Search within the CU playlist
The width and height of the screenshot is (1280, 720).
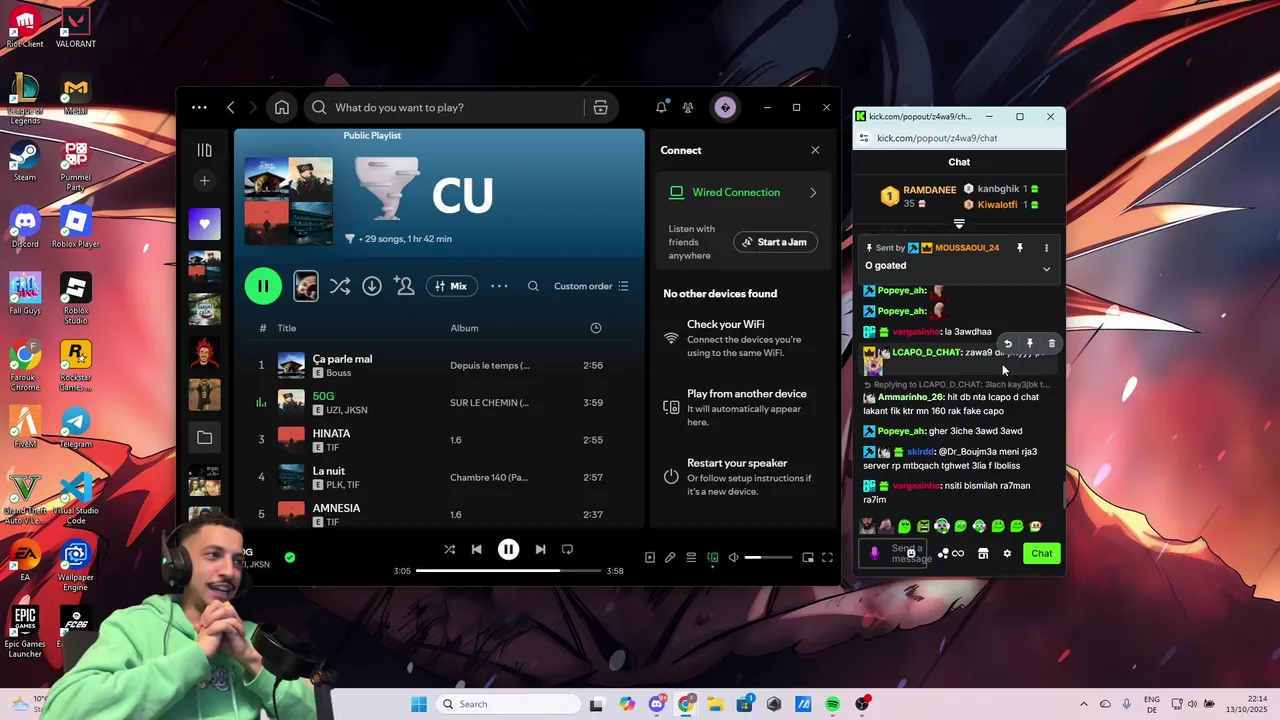click(533, 286)
